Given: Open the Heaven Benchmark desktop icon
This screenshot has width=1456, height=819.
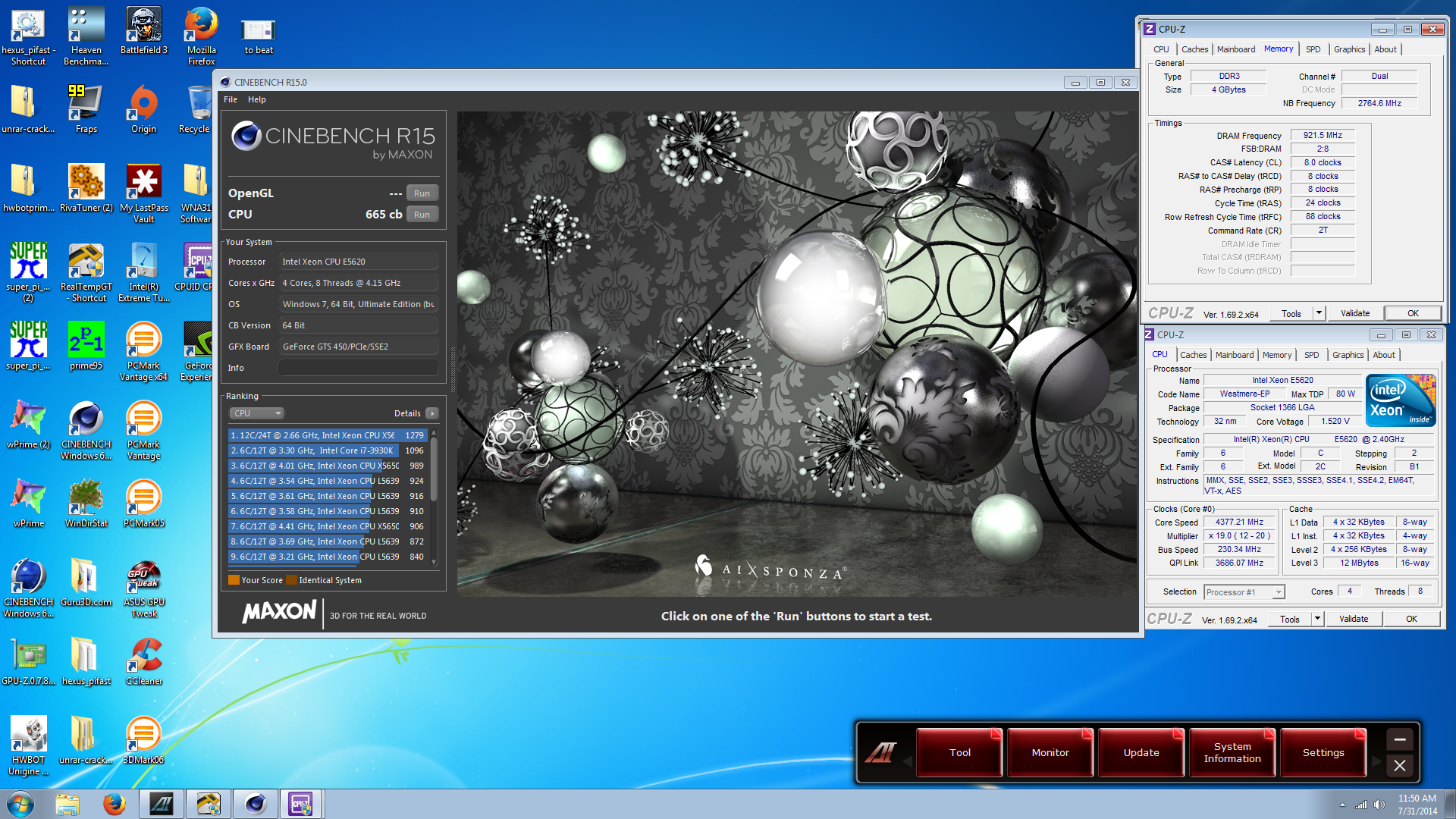Looking at the screenshot, I should (86, 36).
